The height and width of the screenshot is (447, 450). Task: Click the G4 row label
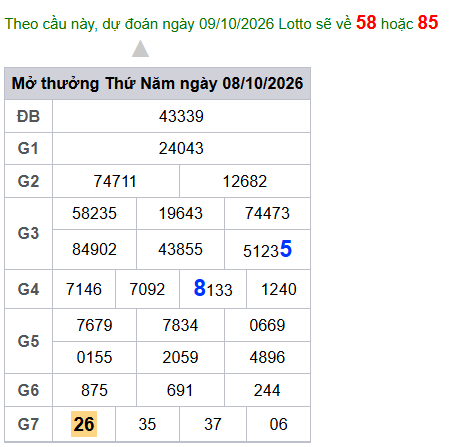pyautogui.click(x=28, y=289)
